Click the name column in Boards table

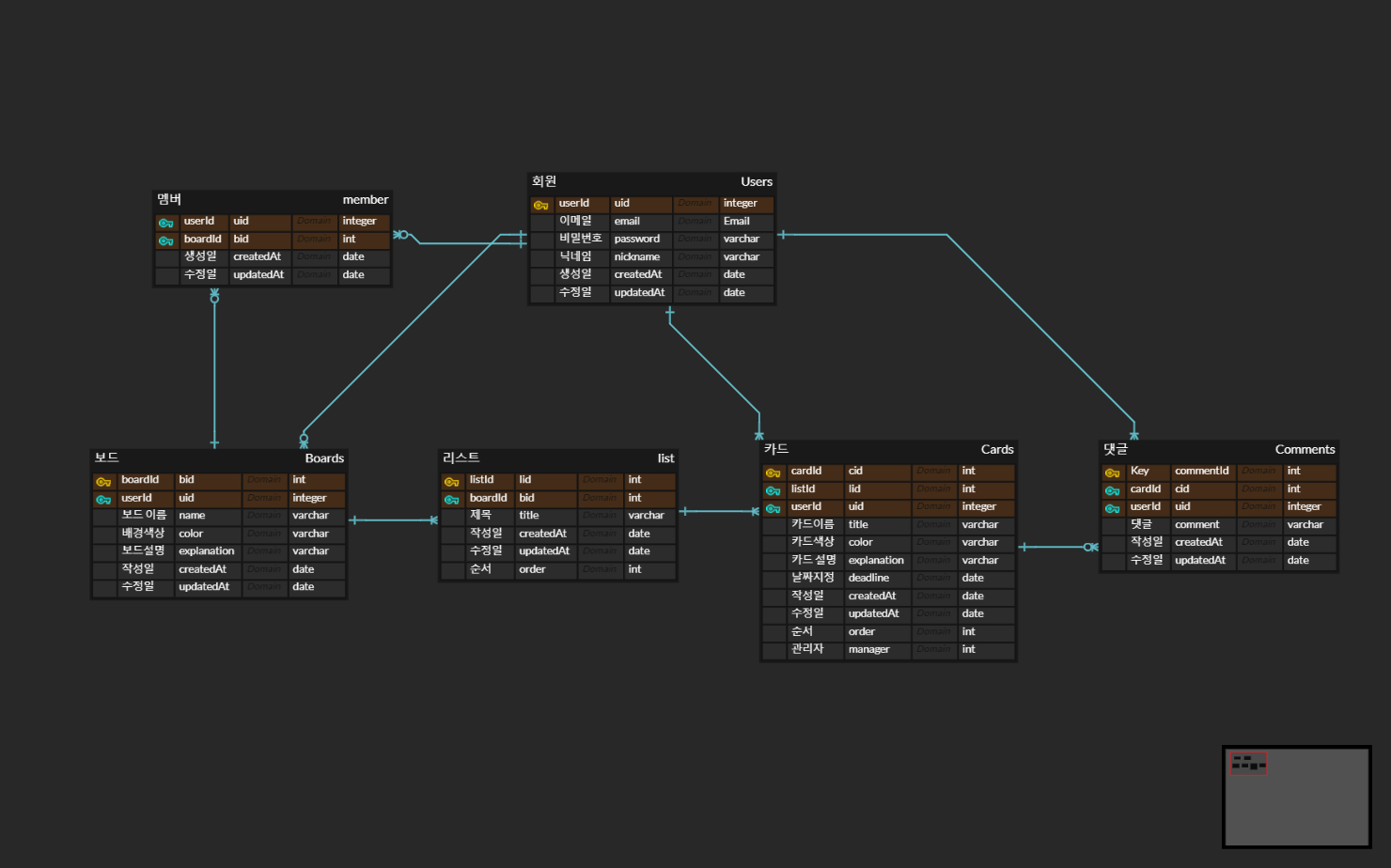pos(192,516)
